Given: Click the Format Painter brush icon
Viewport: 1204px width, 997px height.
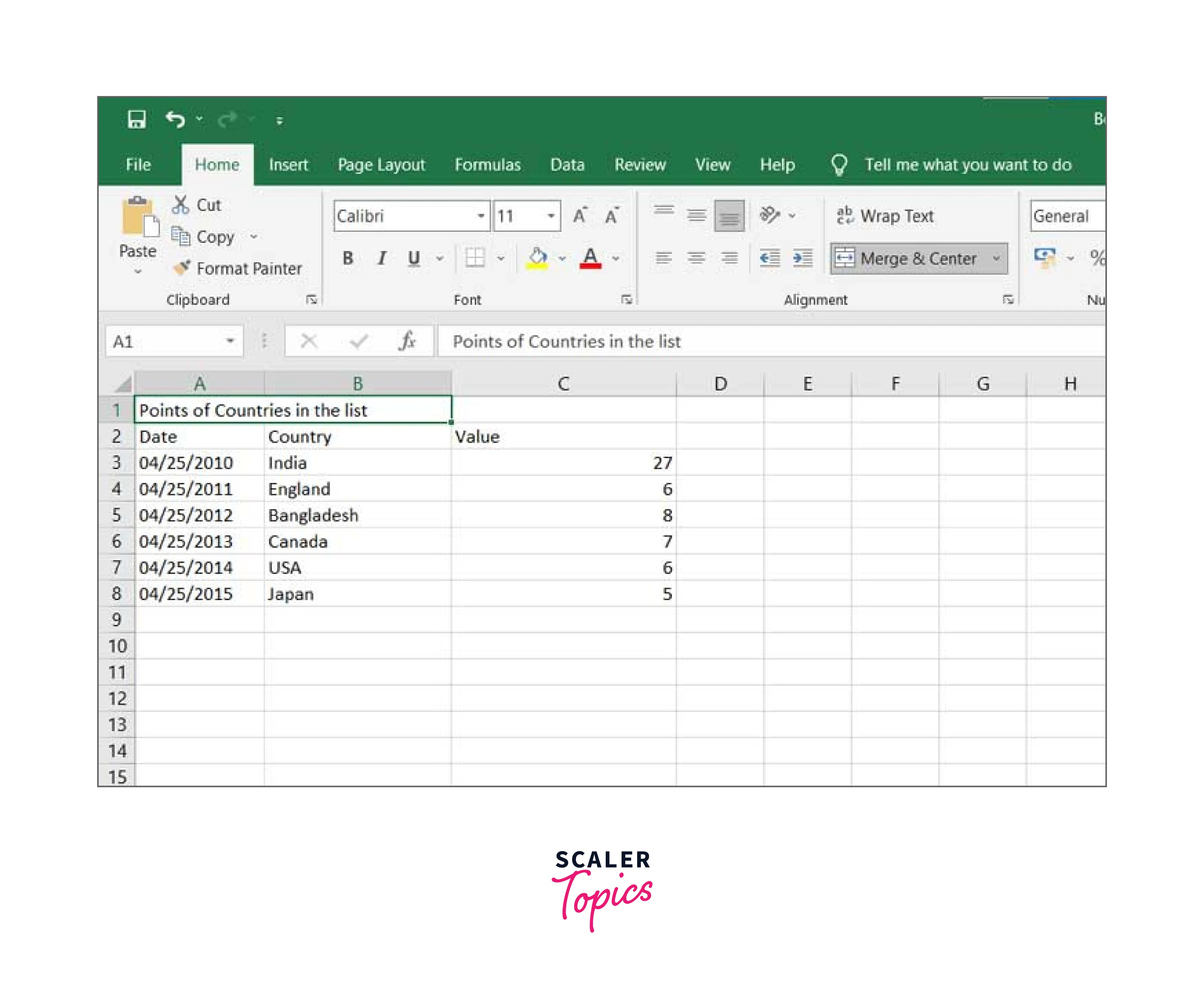Looking at the screenshot, I should [182, 268].
